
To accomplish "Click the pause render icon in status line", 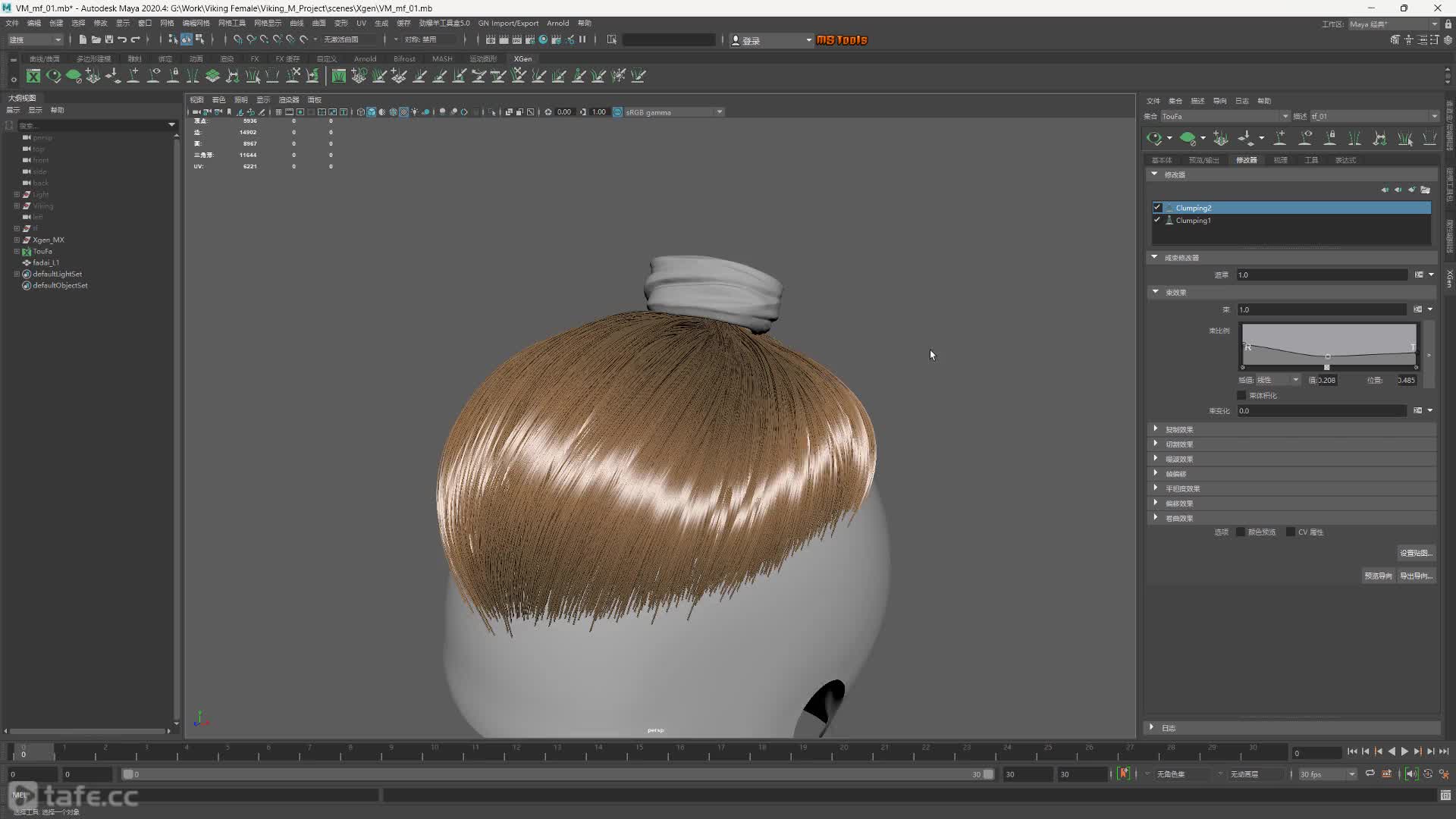I will point(582,39).
